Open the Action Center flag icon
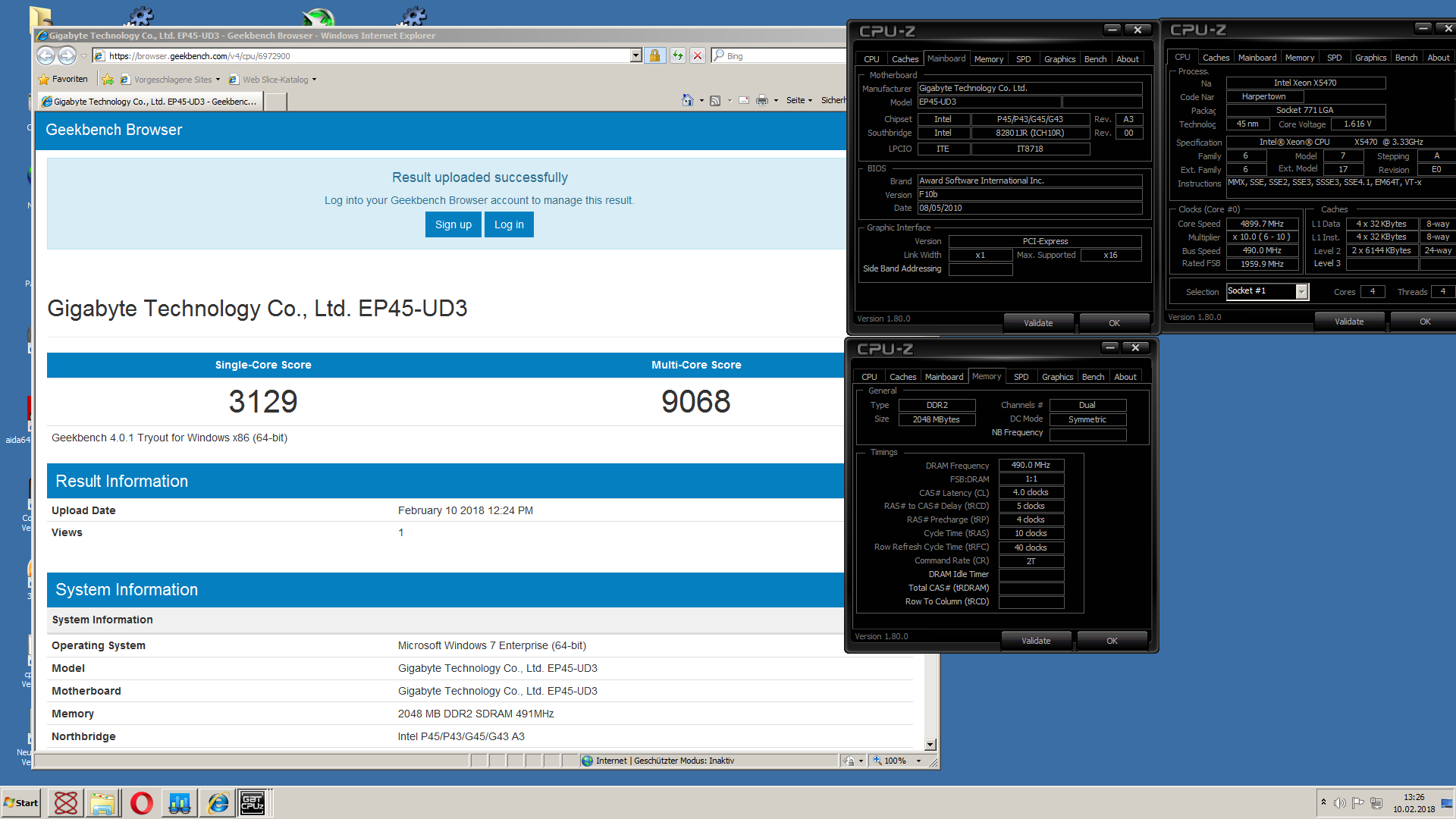 [x=1357, y=803]
